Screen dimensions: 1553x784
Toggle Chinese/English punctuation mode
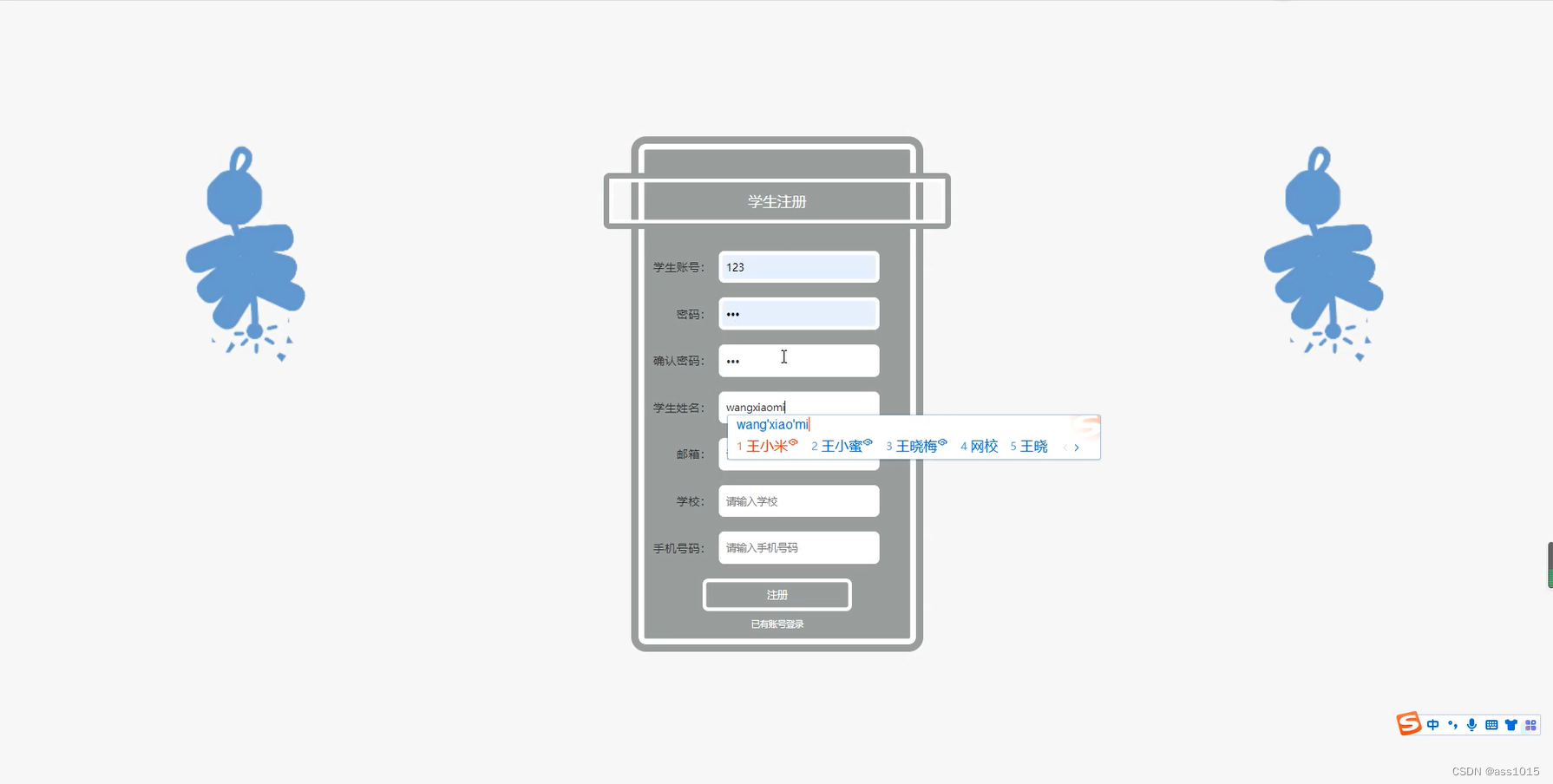(x=1453, y=724)
